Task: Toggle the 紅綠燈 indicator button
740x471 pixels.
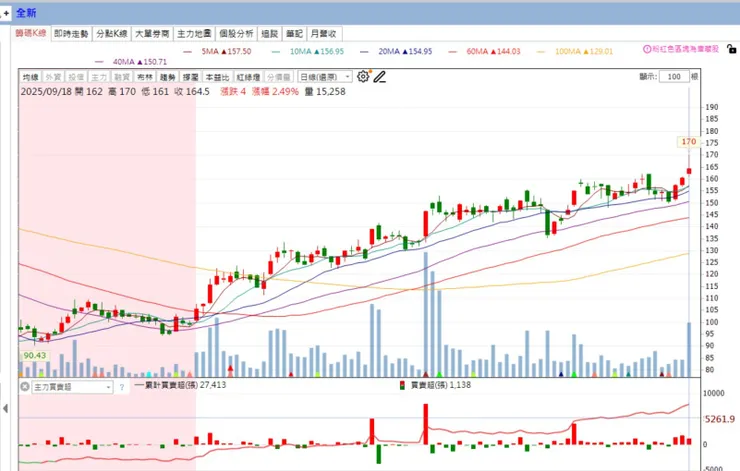Action: (x=248, y=76)
